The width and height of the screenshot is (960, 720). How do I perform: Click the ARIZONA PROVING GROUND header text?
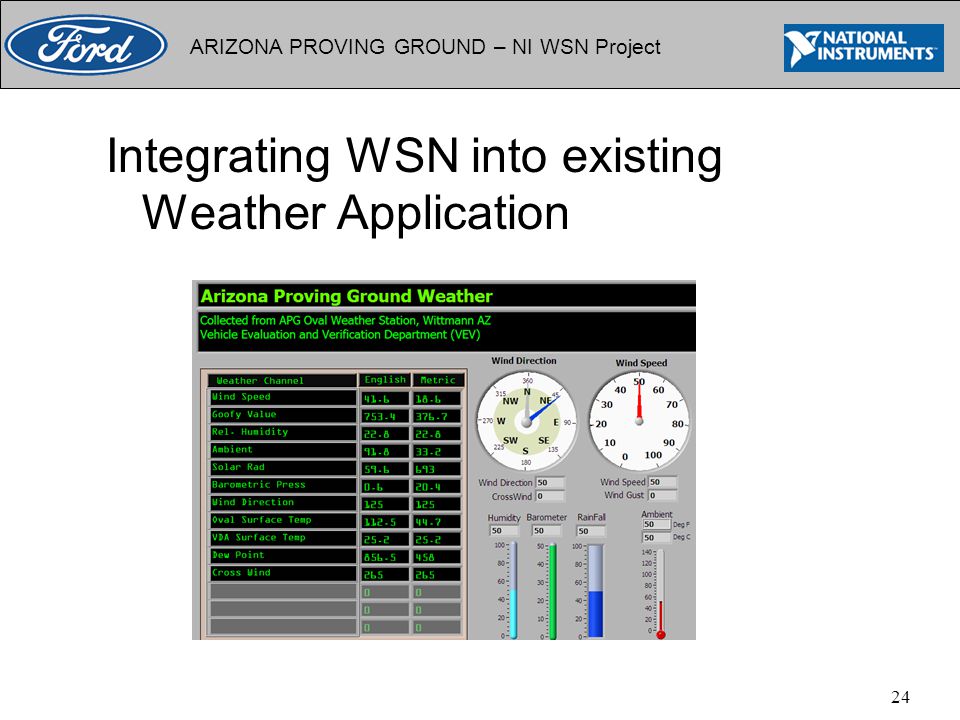tap(425, 47)
